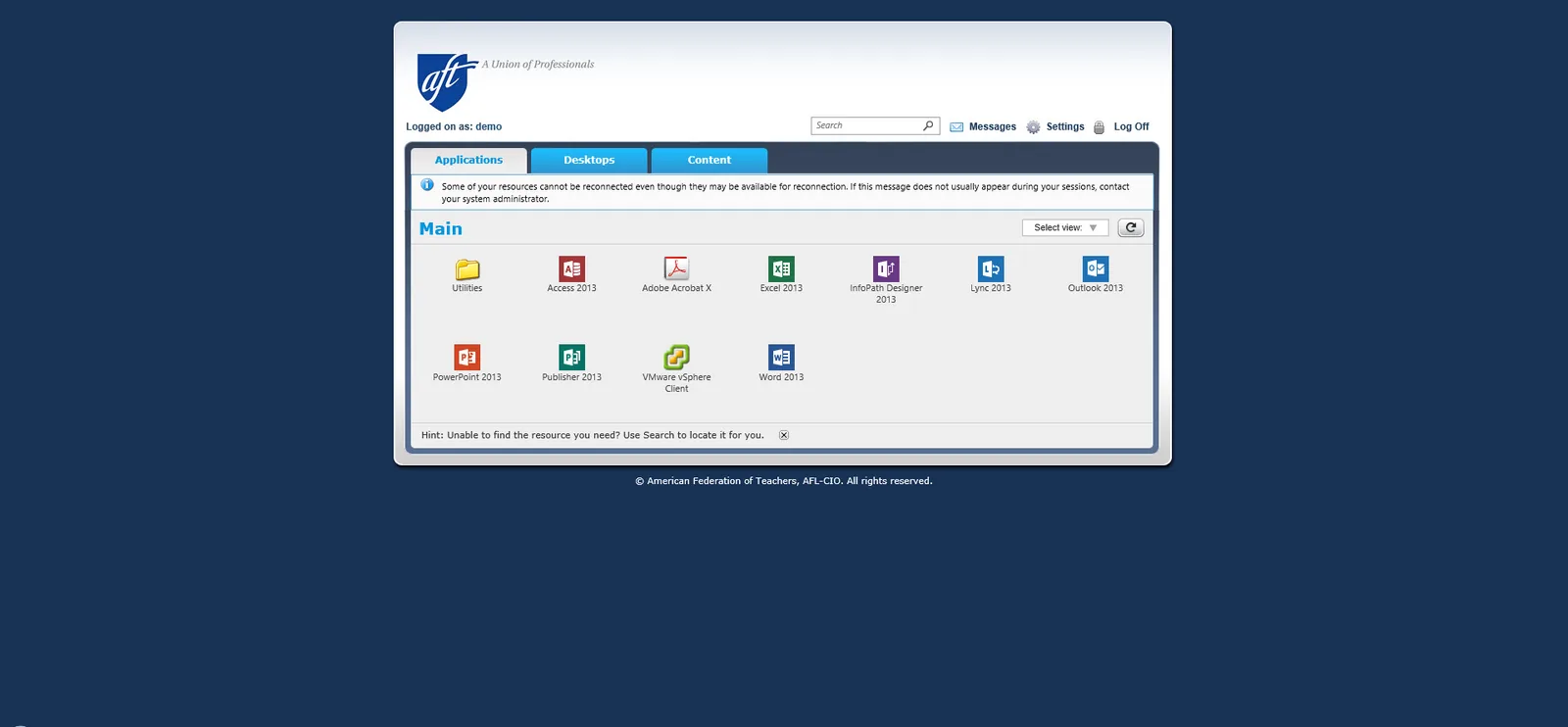Switch to the Desktops tab
This screenshot has height=727, width=1568.
pos(589,160)
